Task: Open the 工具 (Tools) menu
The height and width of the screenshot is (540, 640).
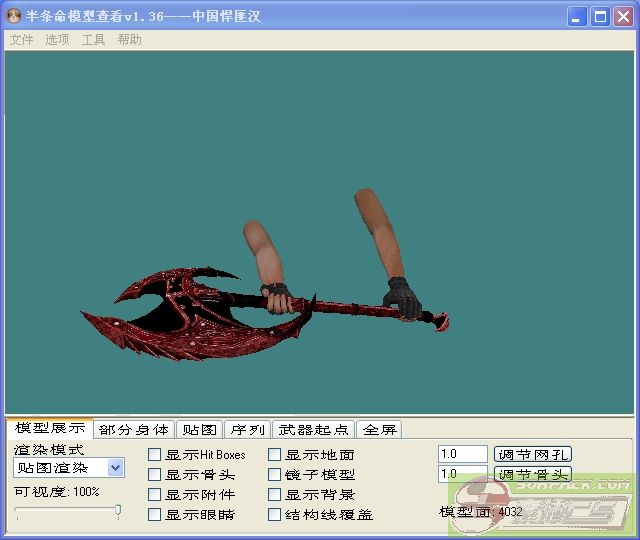Action: click(93, 40)
